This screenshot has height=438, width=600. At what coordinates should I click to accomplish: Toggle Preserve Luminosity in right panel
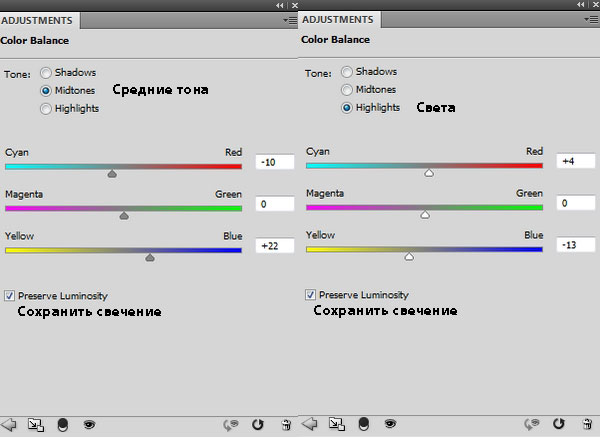[x=310, y=295]
